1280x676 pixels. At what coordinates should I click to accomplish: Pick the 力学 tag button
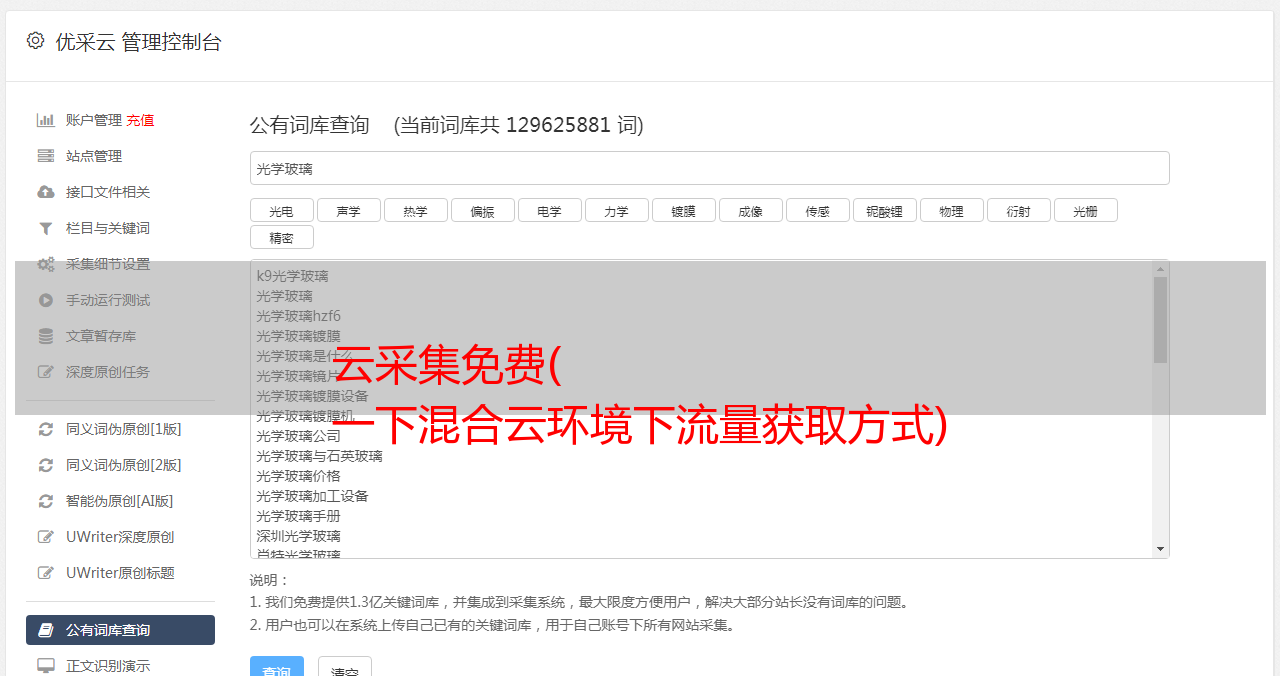[x=616, y=210]
